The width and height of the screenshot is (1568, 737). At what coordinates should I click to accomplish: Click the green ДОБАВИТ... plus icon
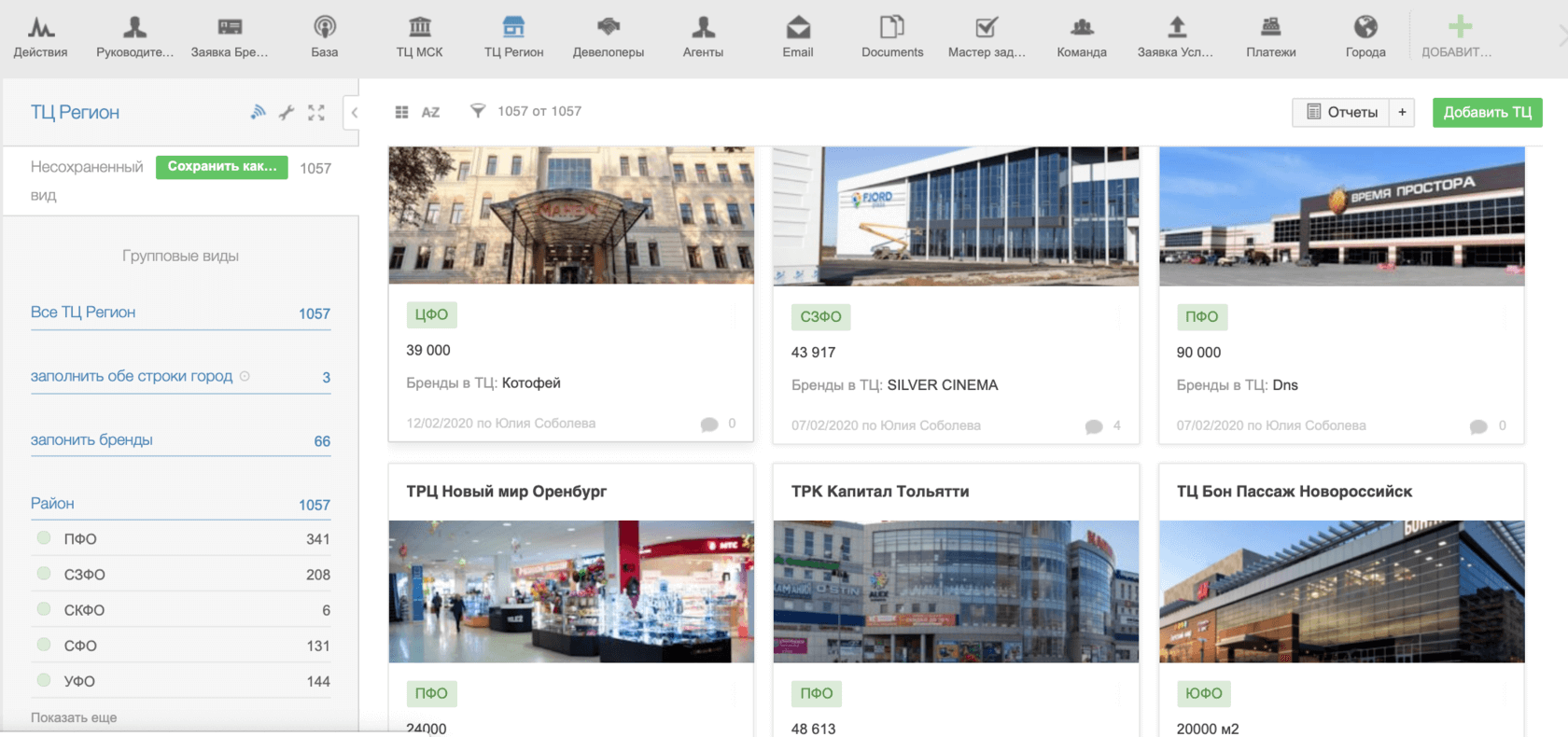[1461, 27]
